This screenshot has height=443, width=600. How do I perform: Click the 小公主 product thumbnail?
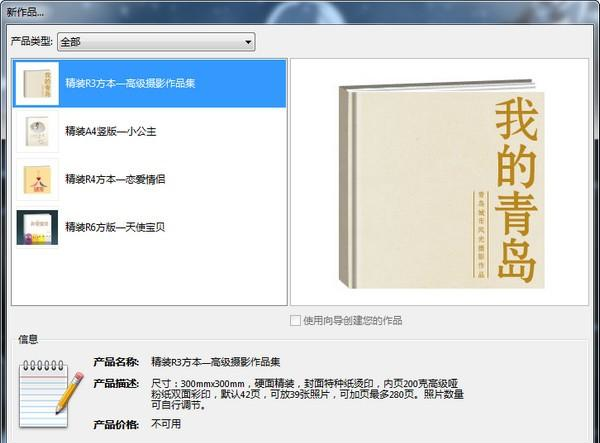(37, 131)
